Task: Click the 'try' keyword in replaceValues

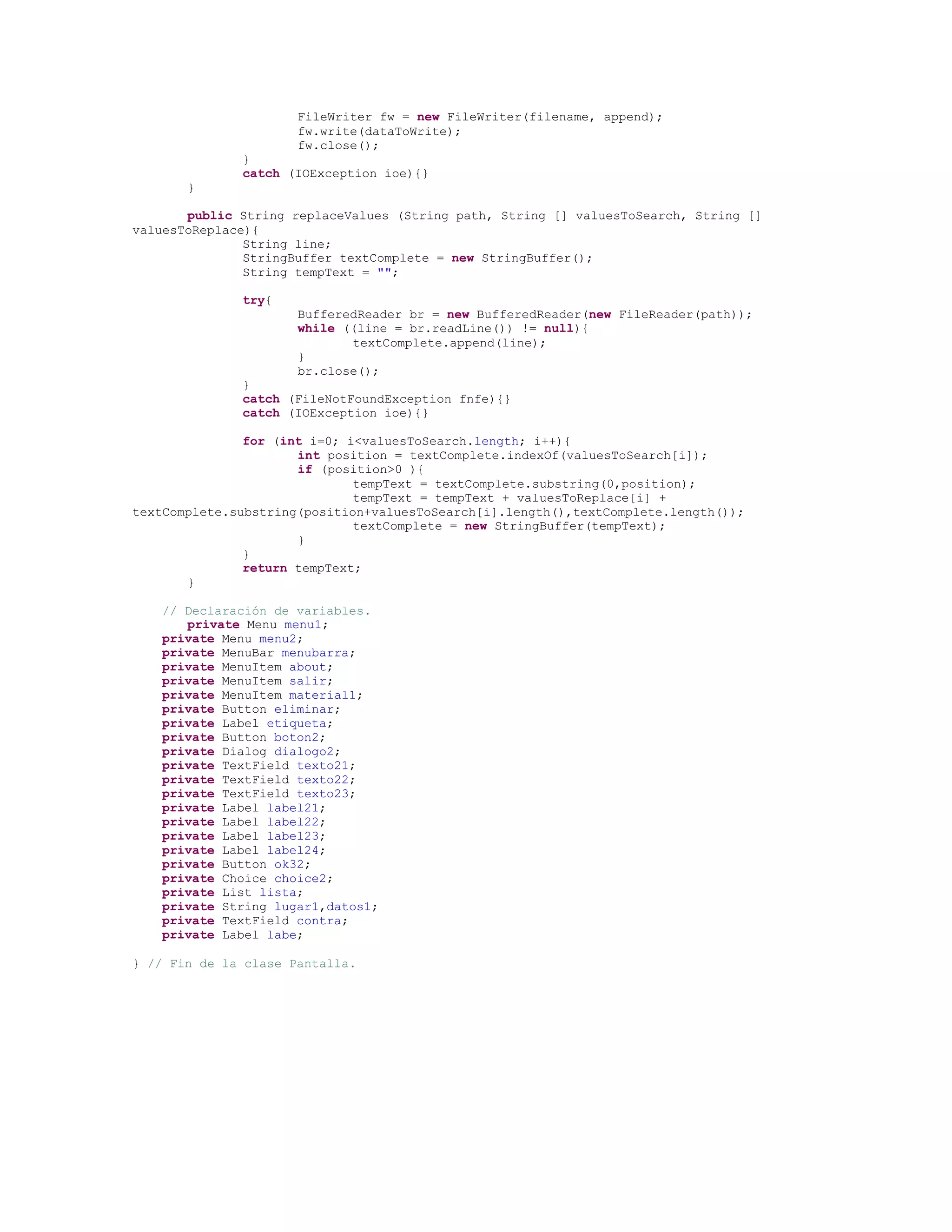Action: coord(253,300)
